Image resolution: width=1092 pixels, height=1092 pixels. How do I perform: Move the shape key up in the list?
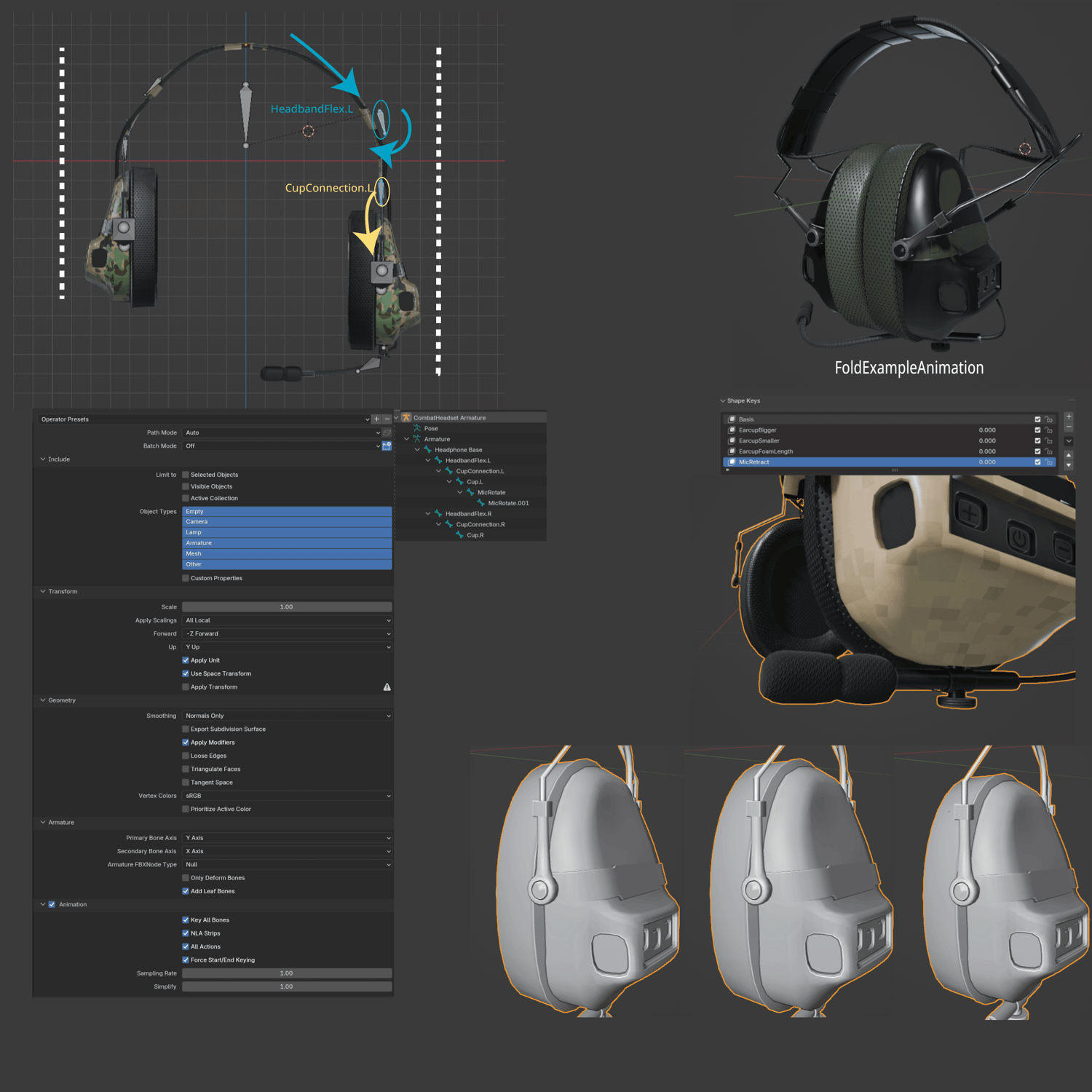pos(1069,455)
